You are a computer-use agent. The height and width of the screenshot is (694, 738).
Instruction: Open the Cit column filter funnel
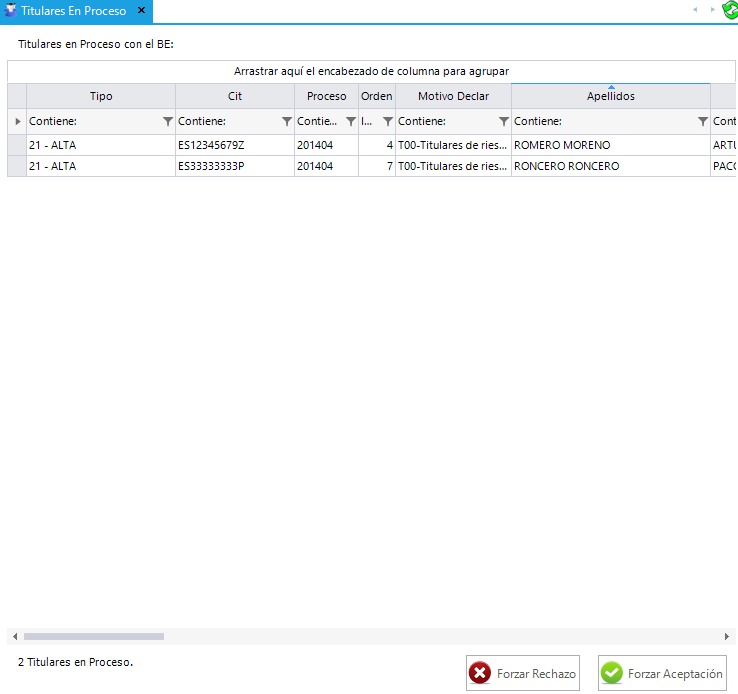[x=287, y=121]
